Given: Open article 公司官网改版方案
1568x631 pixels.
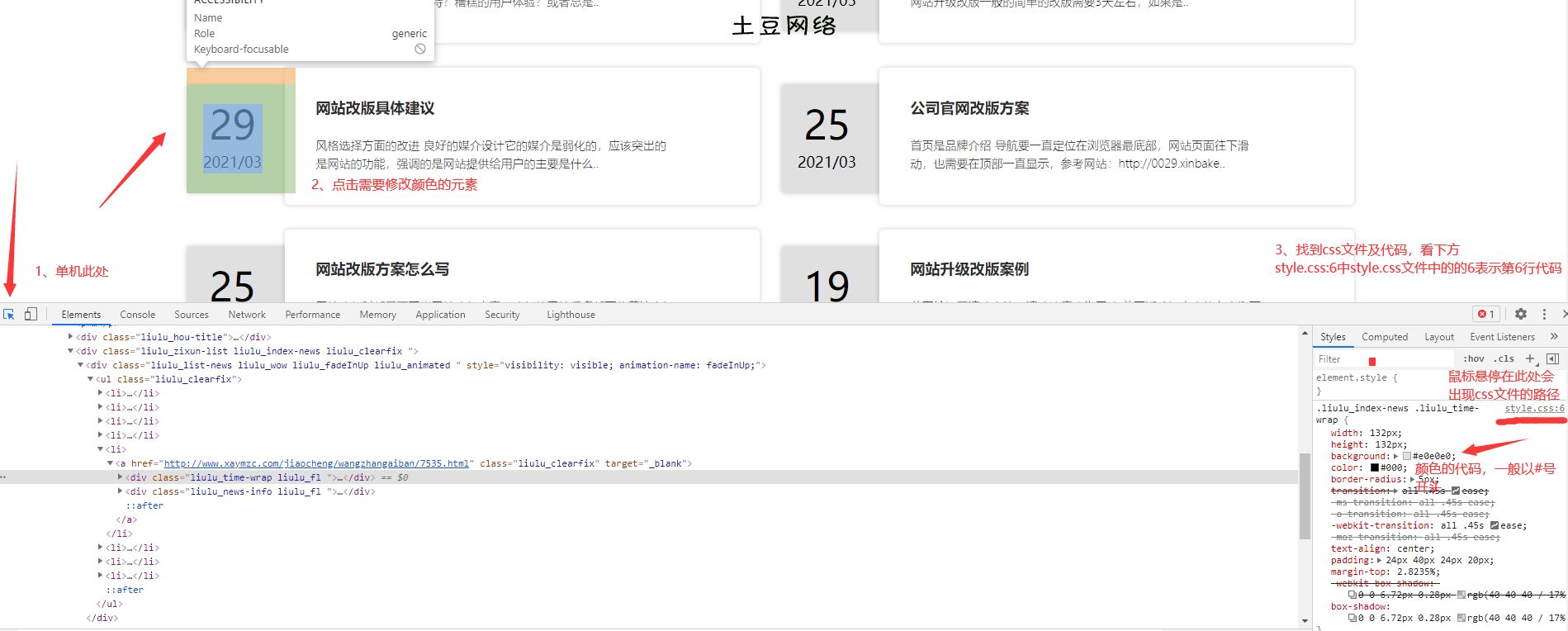Looking at the screenshot, I should click(x=969, y=108).
